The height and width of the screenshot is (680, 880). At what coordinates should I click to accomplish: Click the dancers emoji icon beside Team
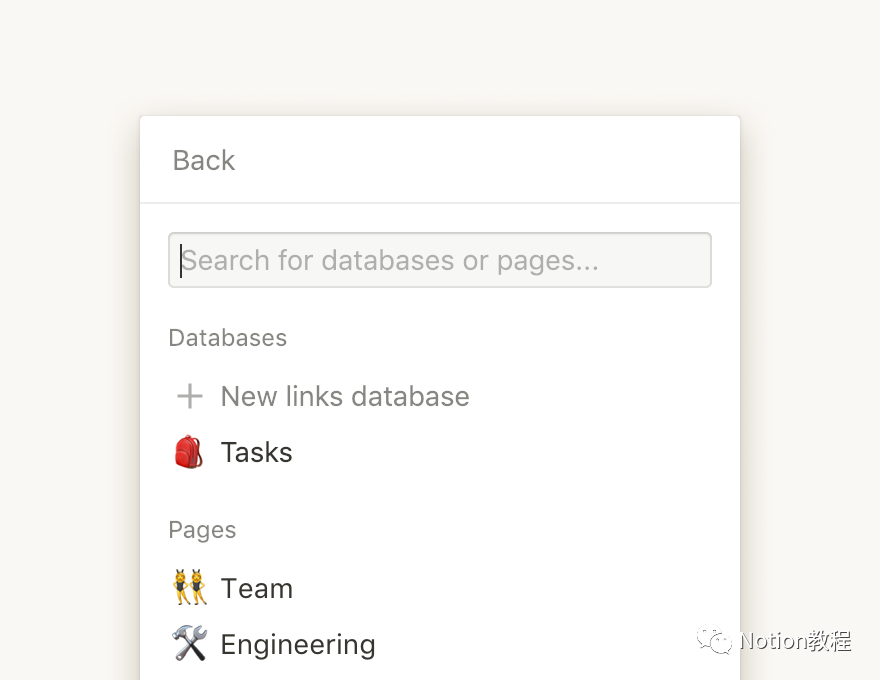click(x=189, y=588)
